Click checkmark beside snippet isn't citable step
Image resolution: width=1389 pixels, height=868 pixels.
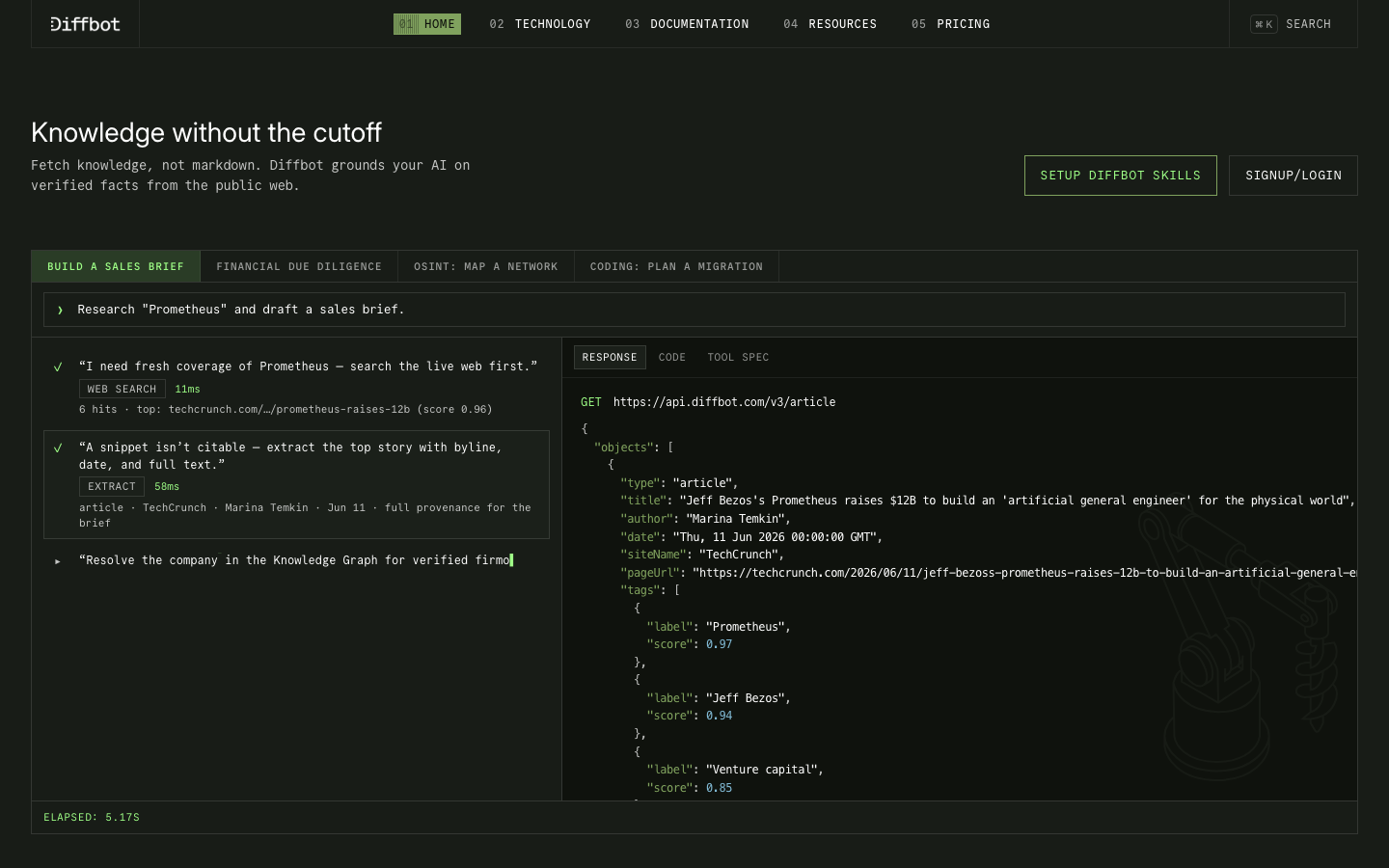click(58, 448)
